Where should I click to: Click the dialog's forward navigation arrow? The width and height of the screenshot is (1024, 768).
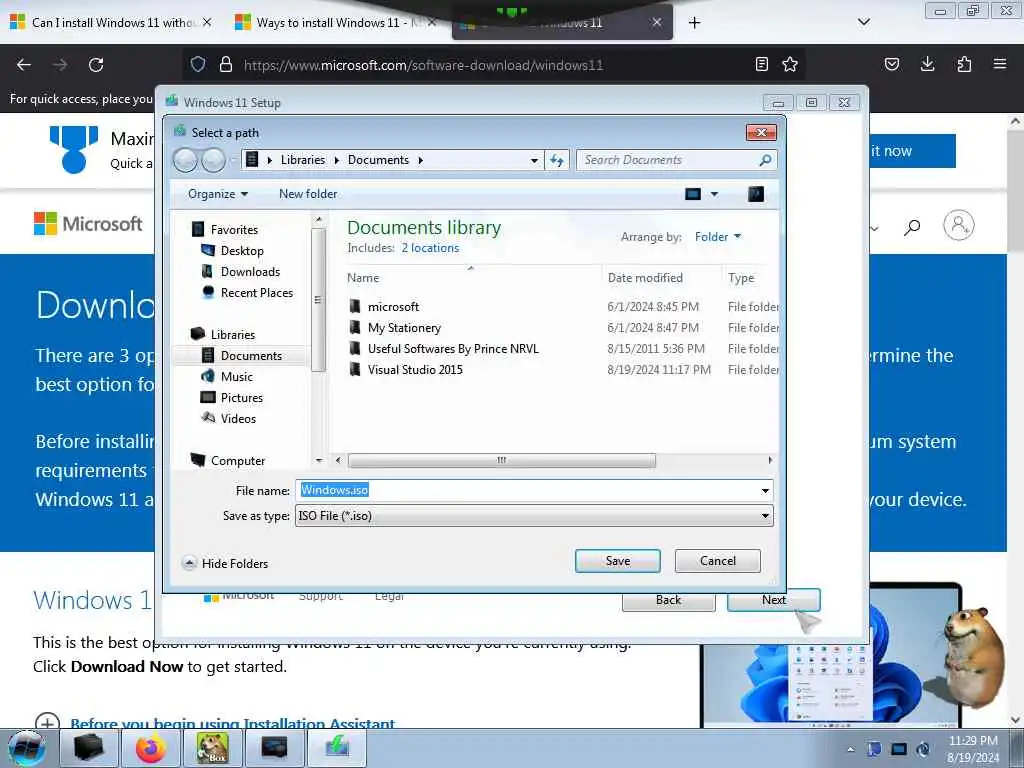(213, 160)
